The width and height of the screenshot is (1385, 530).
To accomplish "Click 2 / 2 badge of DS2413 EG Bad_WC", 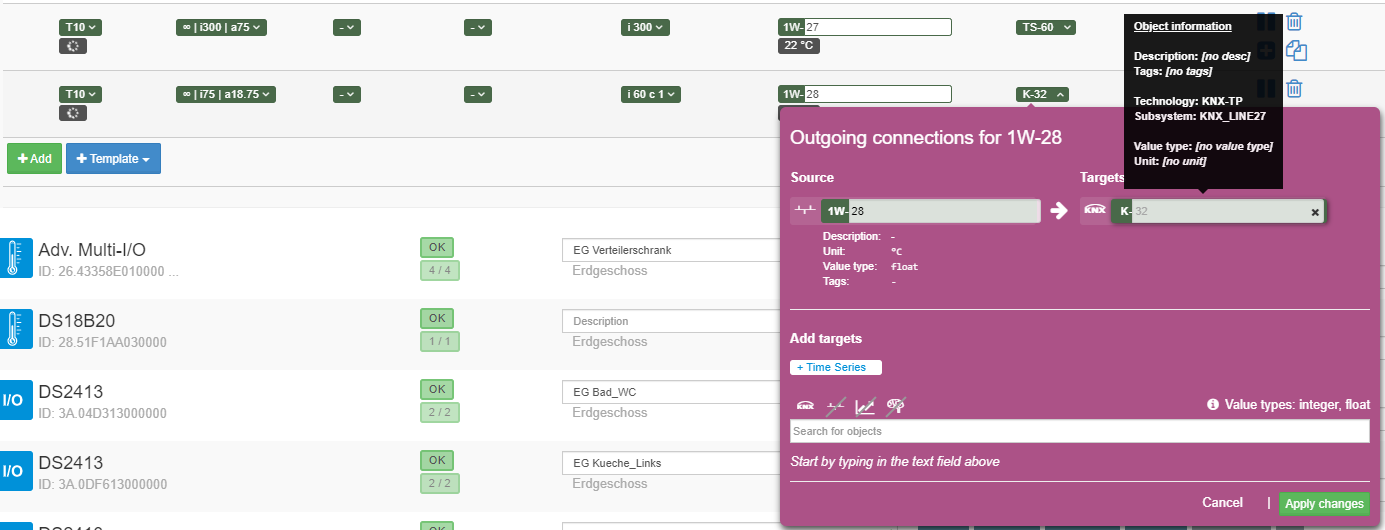I will click(x=440, y=412).
